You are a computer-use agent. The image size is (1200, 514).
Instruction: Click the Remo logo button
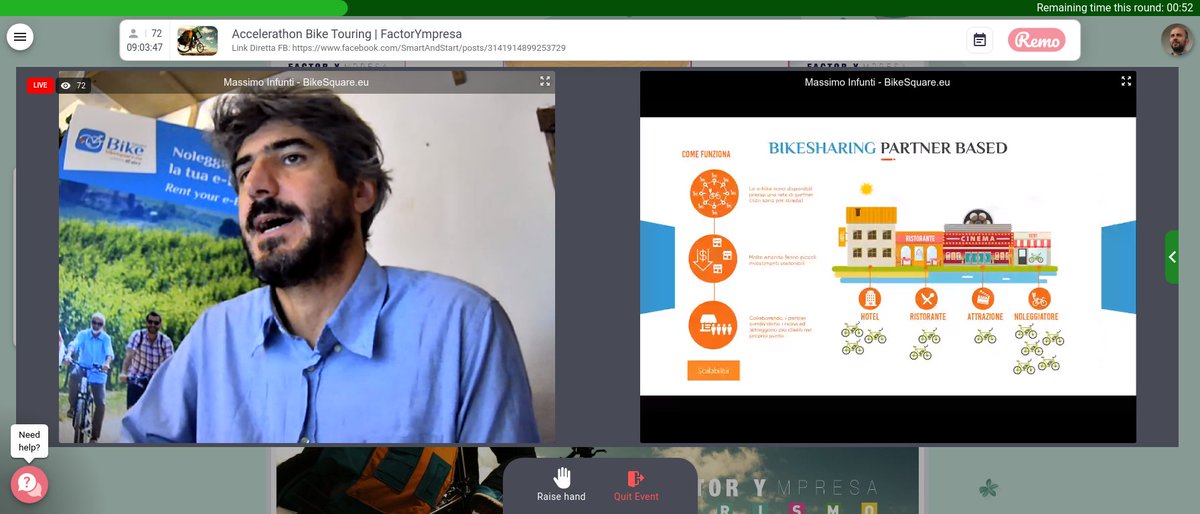[1037, 40]
